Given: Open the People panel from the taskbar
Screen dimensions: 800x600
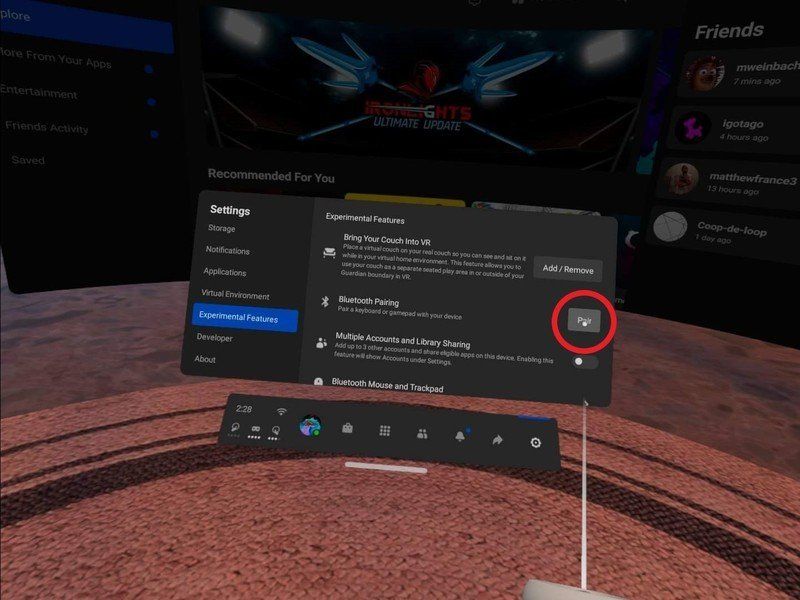Looking at the screenshot, I should coord(421,434).
